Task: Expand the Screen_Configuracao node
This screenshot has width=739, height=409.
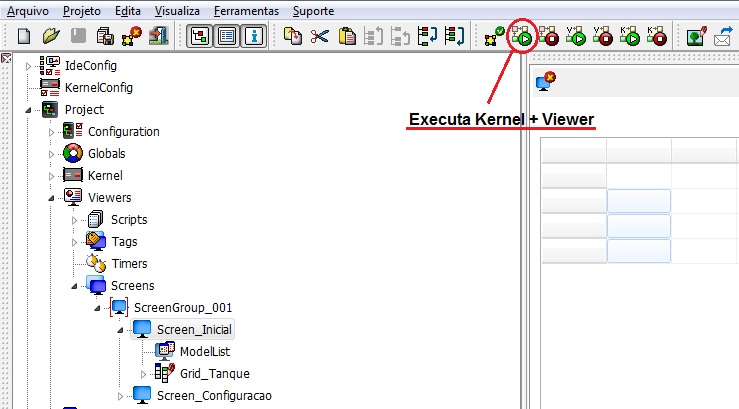Action: pyautogui.click(x=120, y=396)
